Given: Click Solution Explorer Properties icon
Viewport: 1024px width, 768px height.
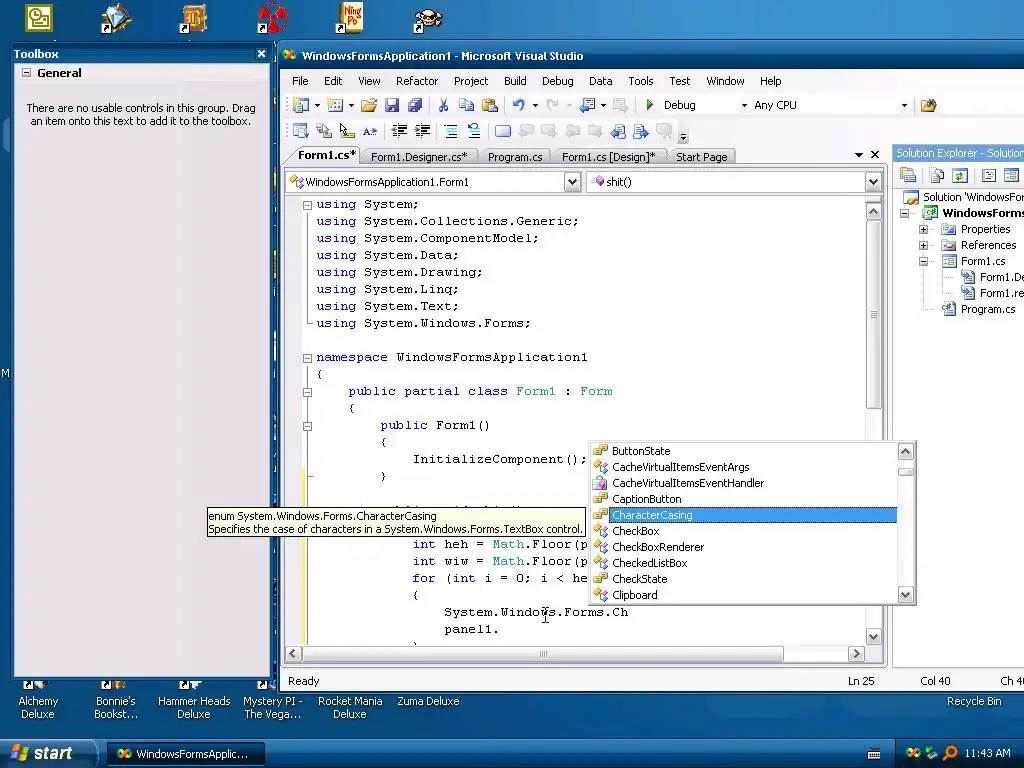Looking at the screenshot, I should pos(908,175).
